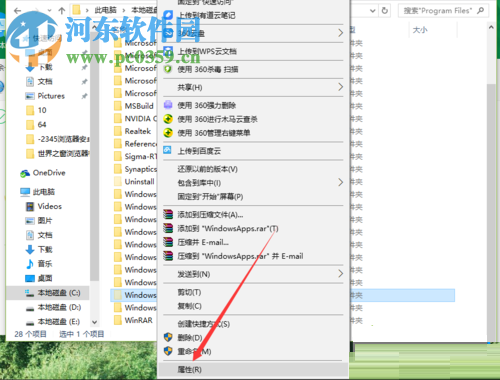Click the search magnifier icon
This screenshot has width=500, height=380.
pos(480,11)
